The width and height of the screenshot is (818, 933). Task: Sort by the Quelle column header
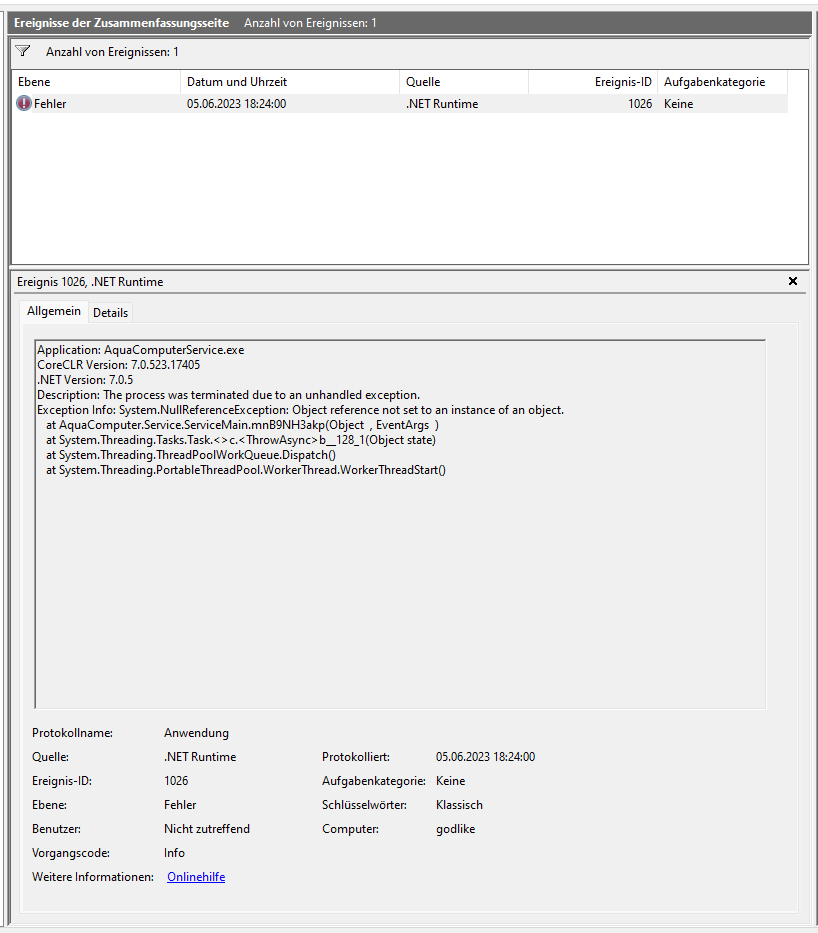tap(464, 82)
